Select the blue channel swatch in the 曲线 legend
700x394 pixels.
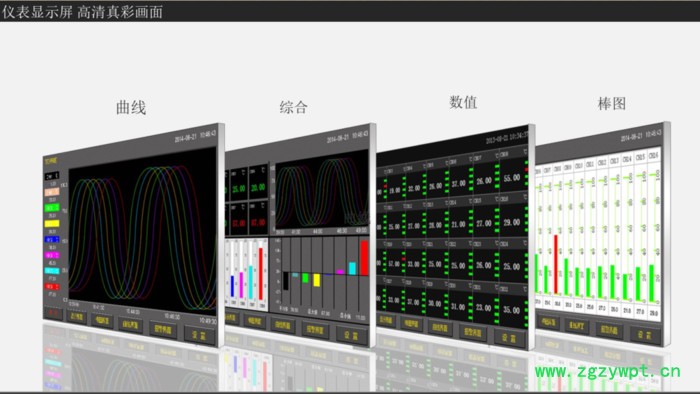52,240
